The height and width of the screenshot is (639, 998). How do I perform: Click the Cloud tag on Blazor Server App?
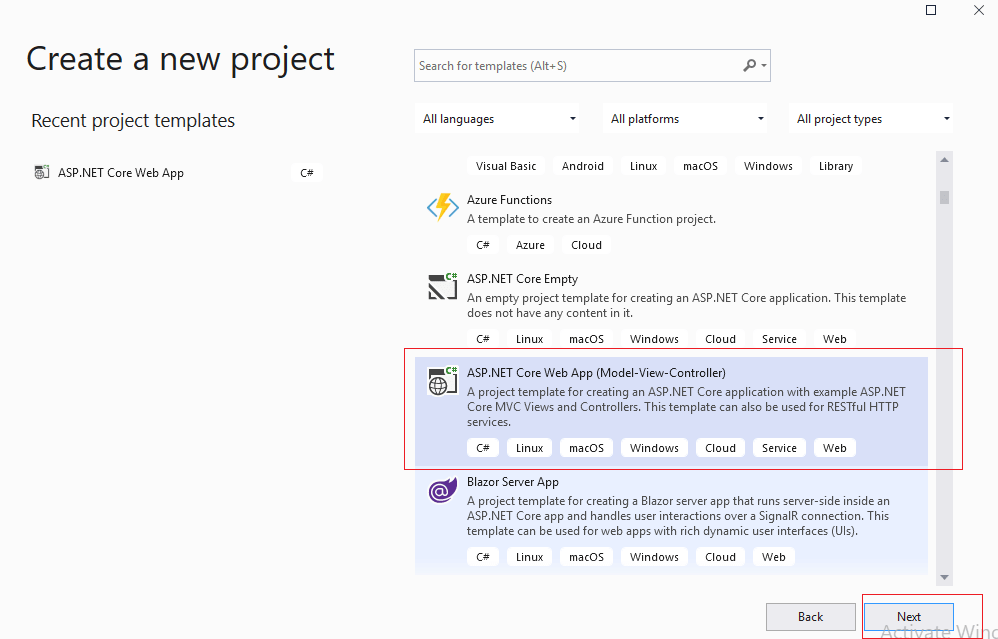[x=720, y=556]
